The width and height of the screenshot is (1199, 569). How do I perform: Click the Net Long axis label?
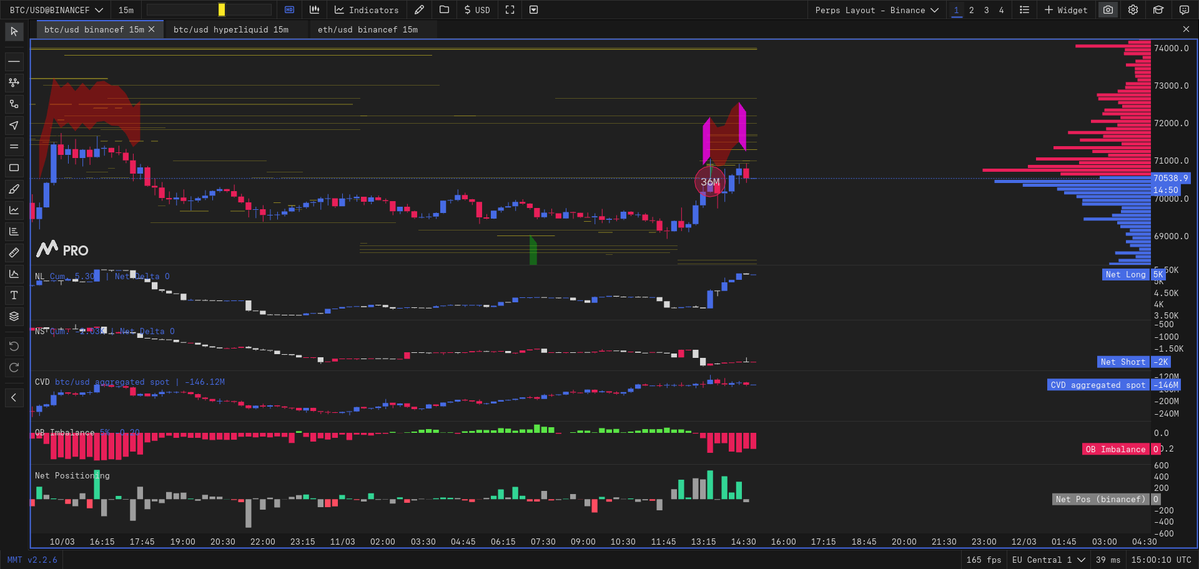tap(1126, 274)
